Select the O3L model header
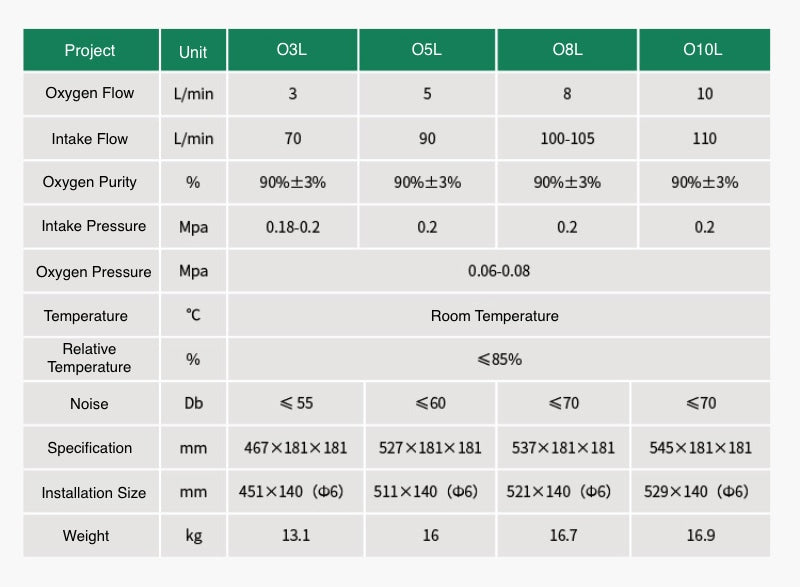 click(x=292, y=50)
